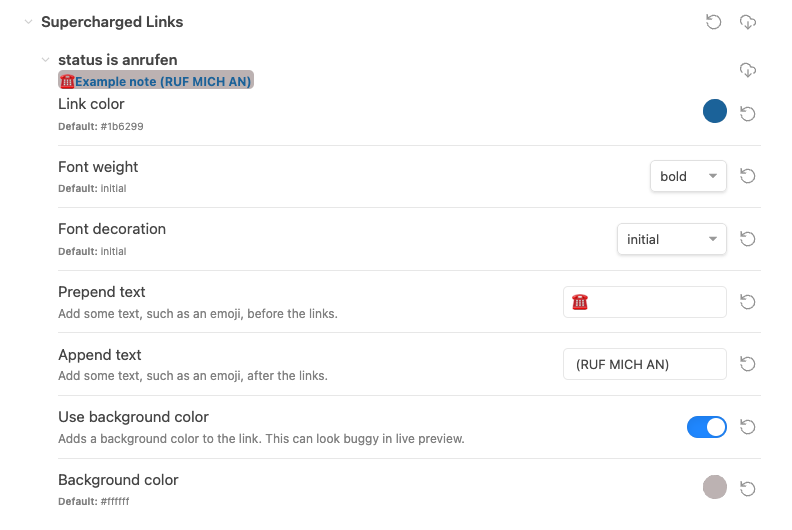This screenshot has height=530, width=792.
Task: Collapse the Supercharged Links section
Action: tap(28, 22)
